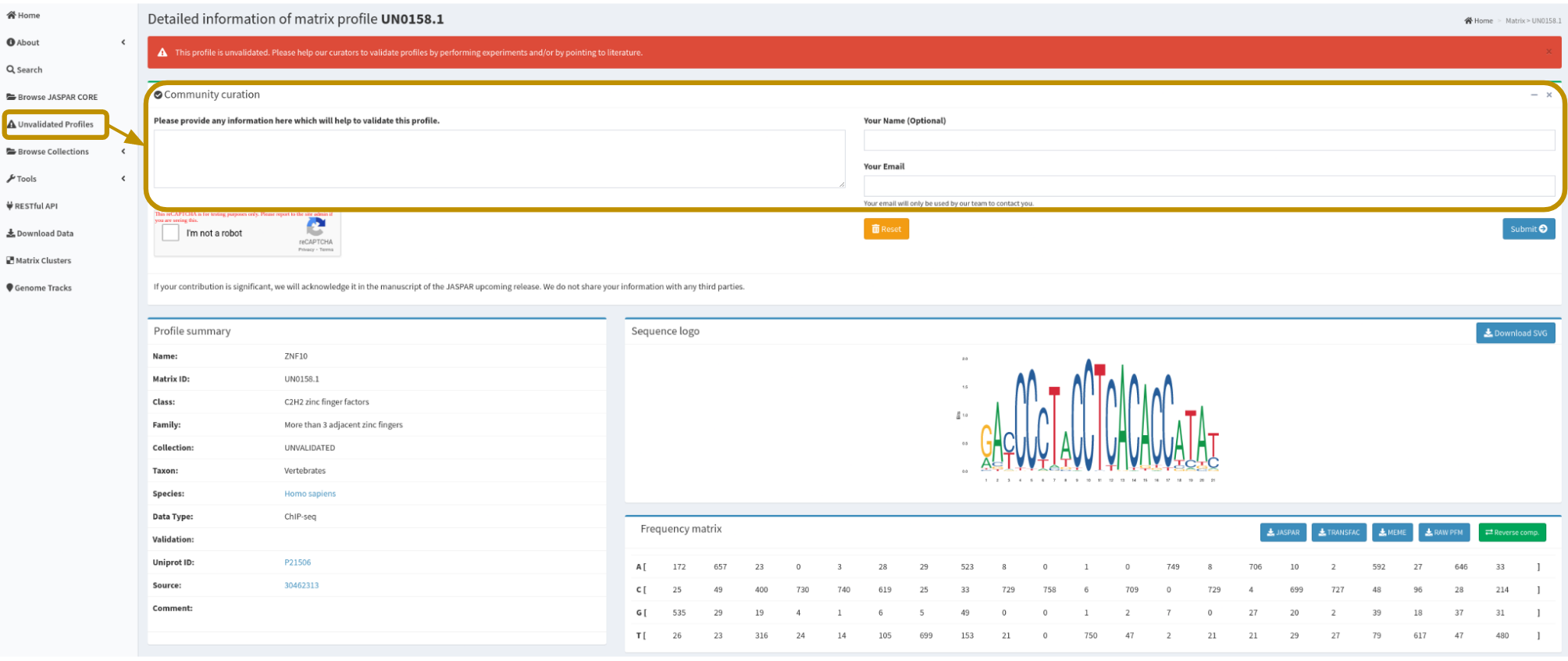The width and height of the screenshot is (1568, 661).
Task: Show the reverse complement matrix
Action: click(x=1512, y=533)
